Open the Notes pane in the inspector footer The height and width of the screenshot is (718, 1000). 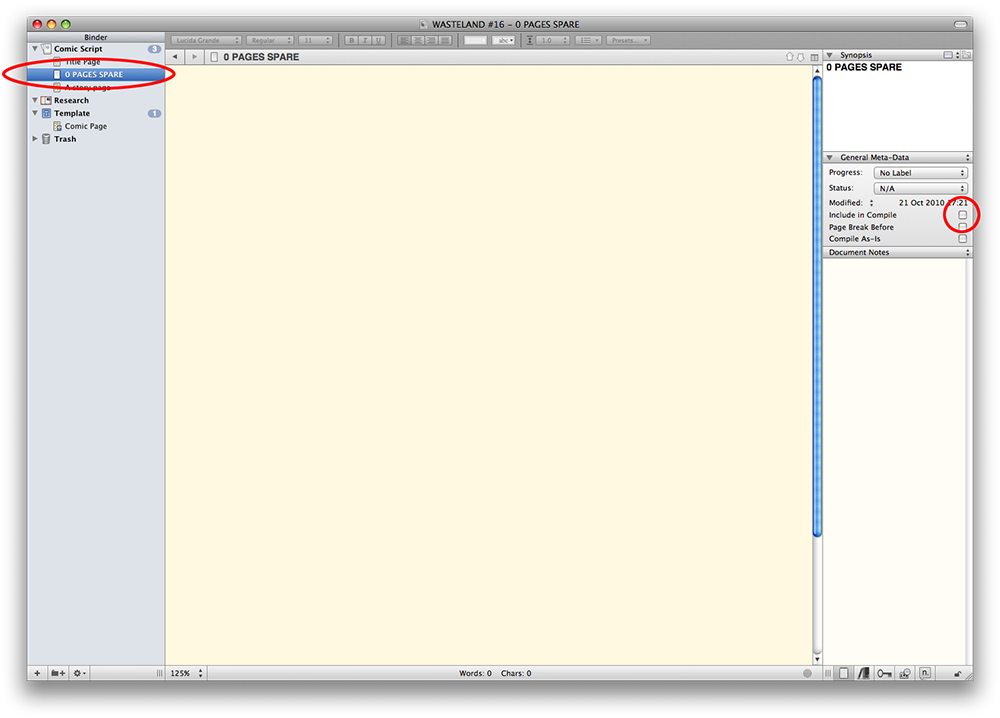tap(843, 674)
